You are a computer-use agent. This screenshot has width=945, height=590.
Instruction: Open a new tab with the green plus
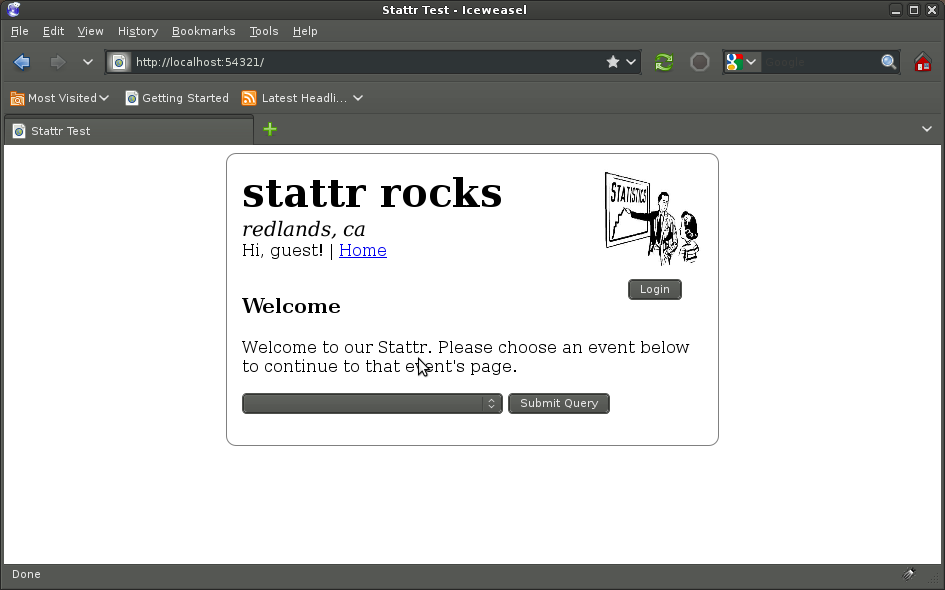[x=268, y=129]
